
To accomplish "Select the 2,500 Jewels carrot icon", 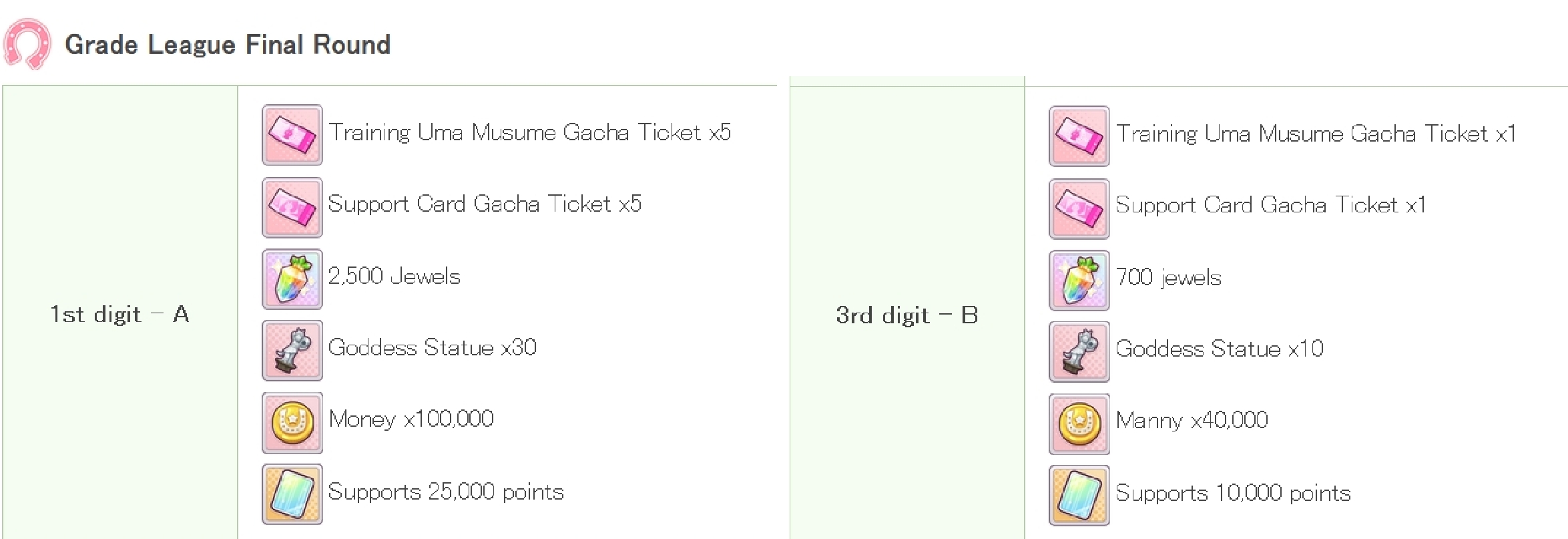I will coord(292,279).
